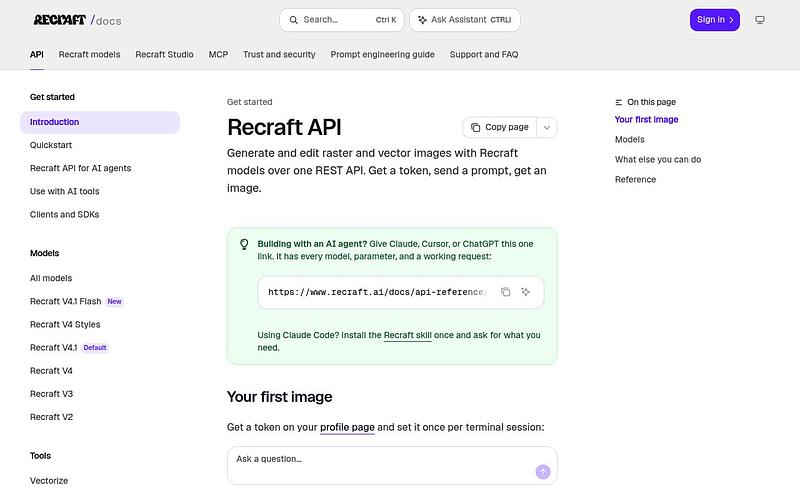The image size is (800, 500).
Task: Switch to the Recraft models tab
Action: tap(89, 54)
